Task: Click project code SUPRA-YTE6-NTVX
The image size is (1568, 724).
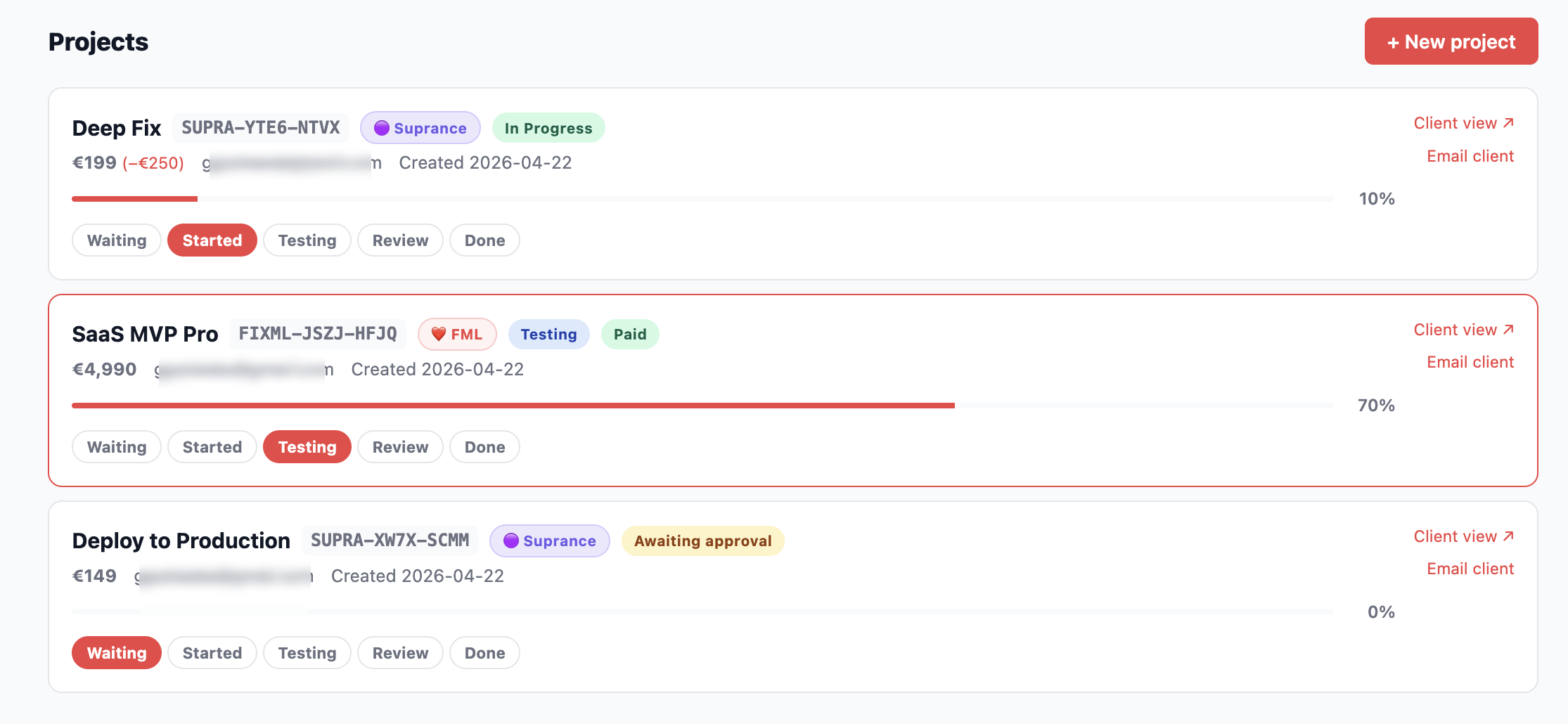Action: [261, 127]
